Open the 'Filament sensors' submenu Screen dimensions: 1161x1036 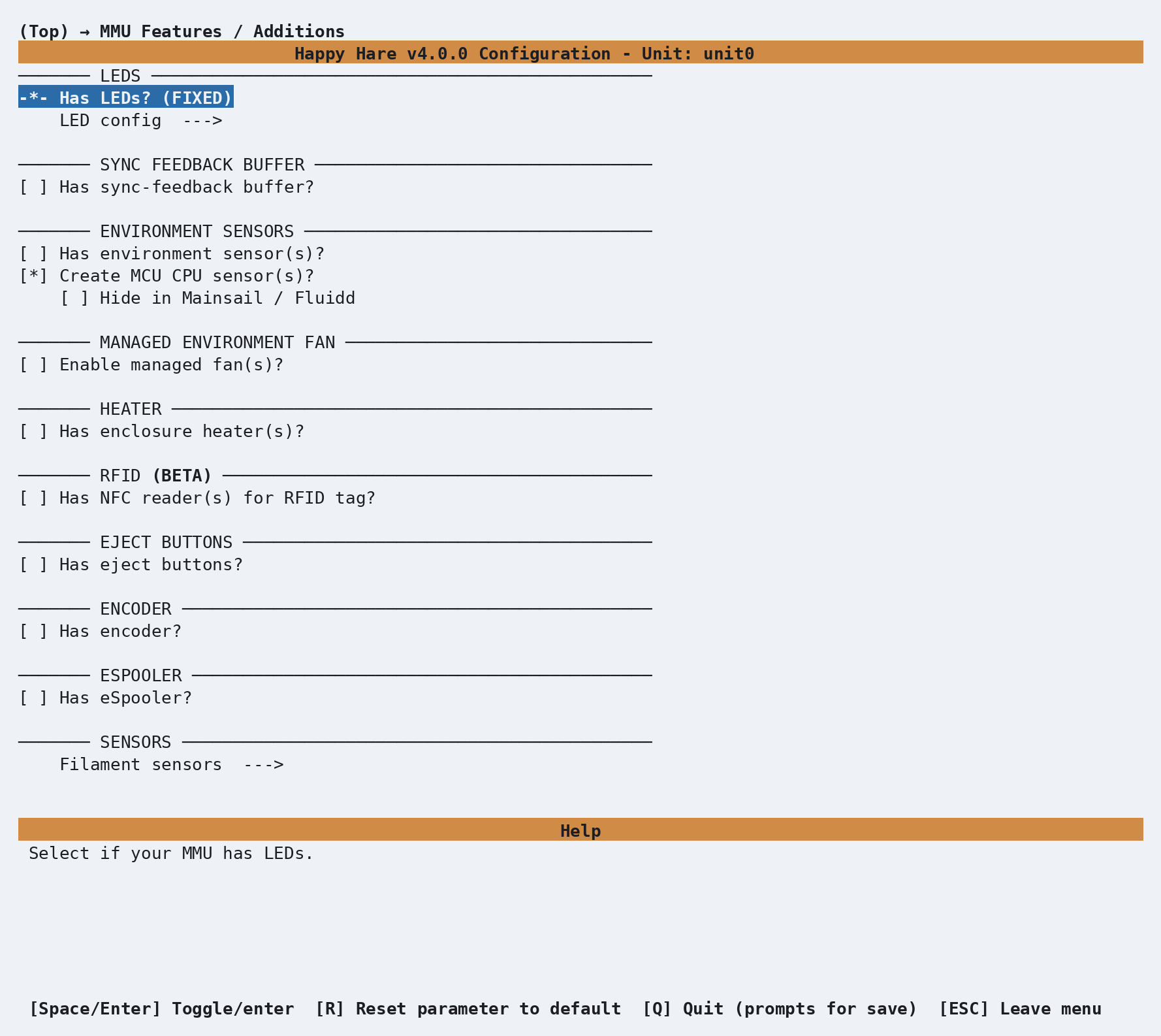[x=172, y=764]
